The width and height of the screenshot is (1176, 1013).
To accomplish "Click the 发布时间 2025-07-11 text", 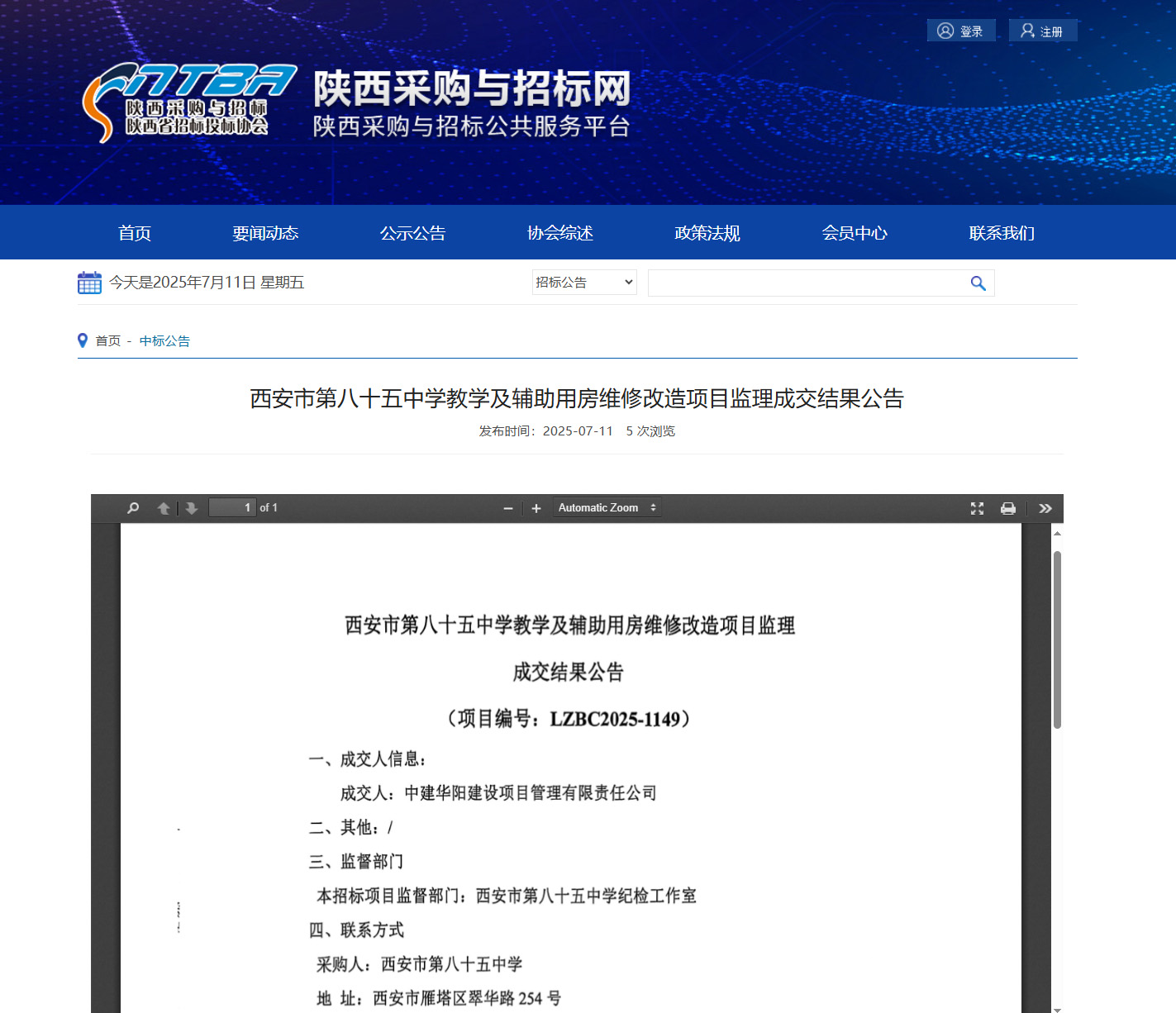I will tap(546, 431).
